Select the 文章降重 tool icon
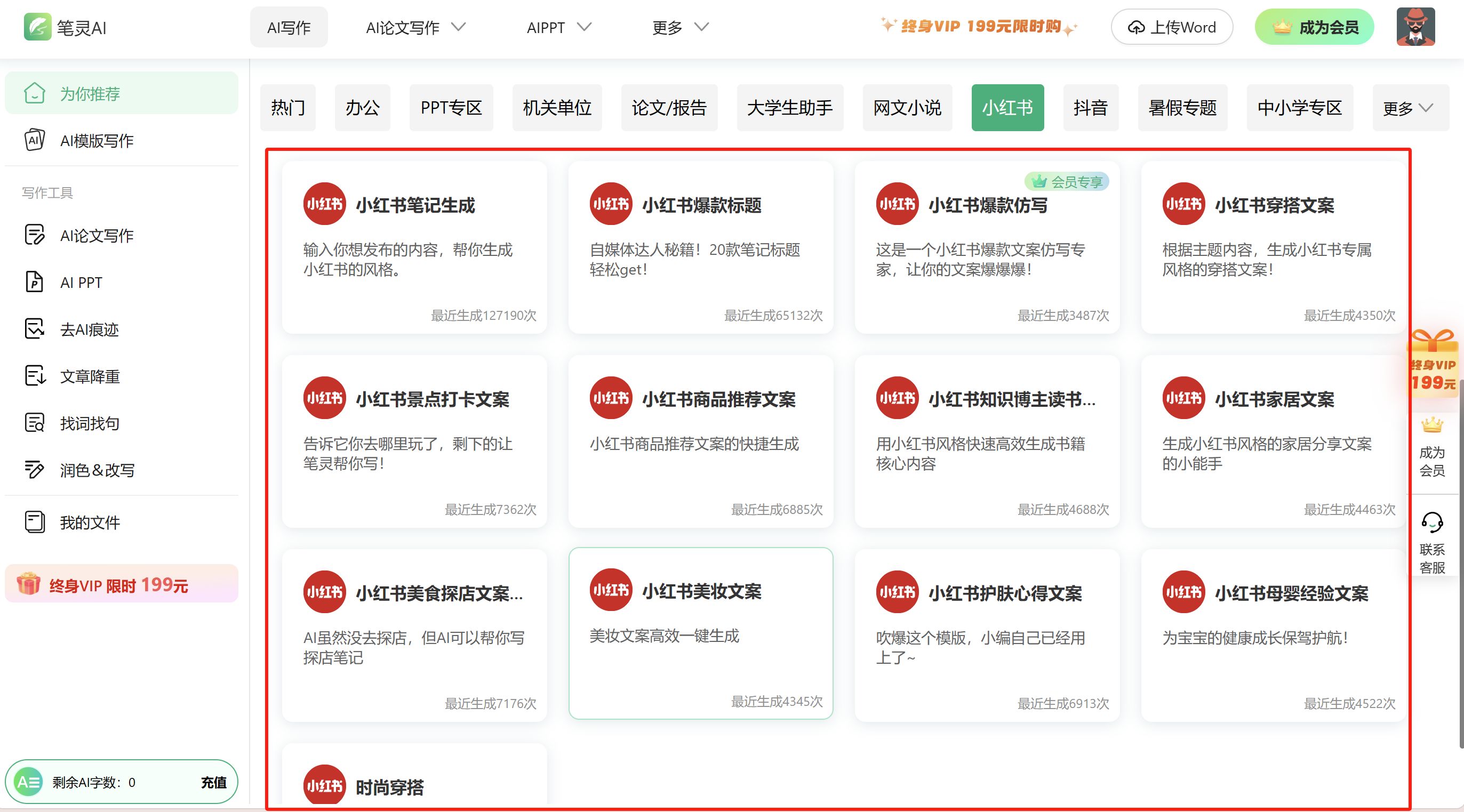 click(35, 376)
